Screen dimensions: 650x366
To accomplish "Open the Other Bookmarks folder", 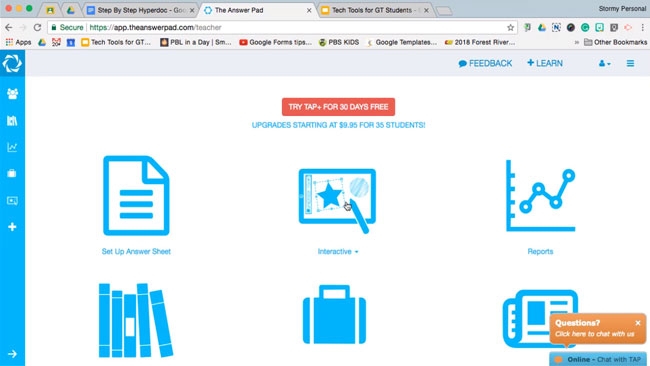I will pyautogui.click(x=615, y=42).
